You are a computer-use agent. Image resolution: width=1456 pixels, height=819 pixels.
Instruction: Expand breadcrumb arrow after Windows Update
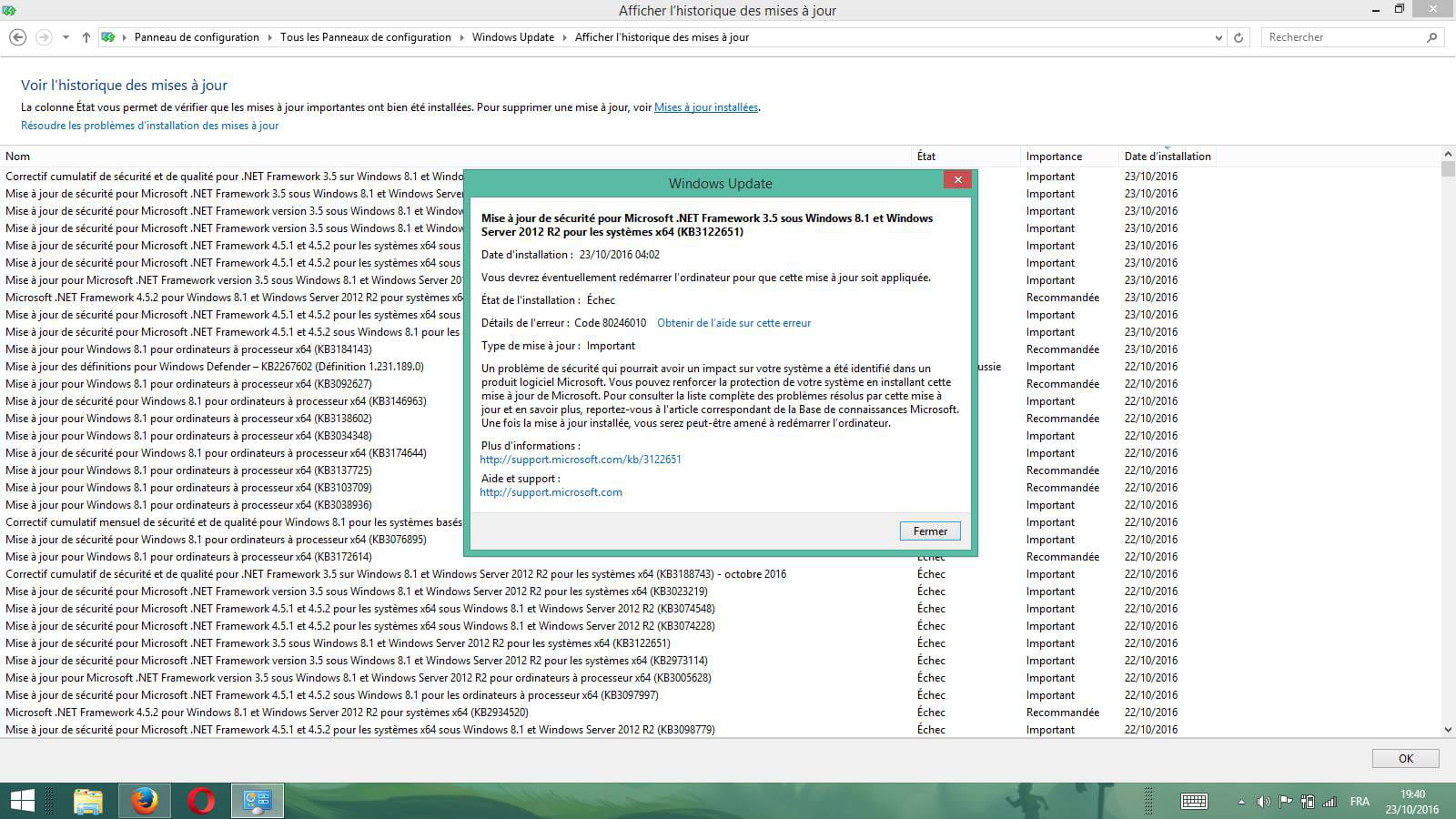pyautogui.click(x=565, y=37)
